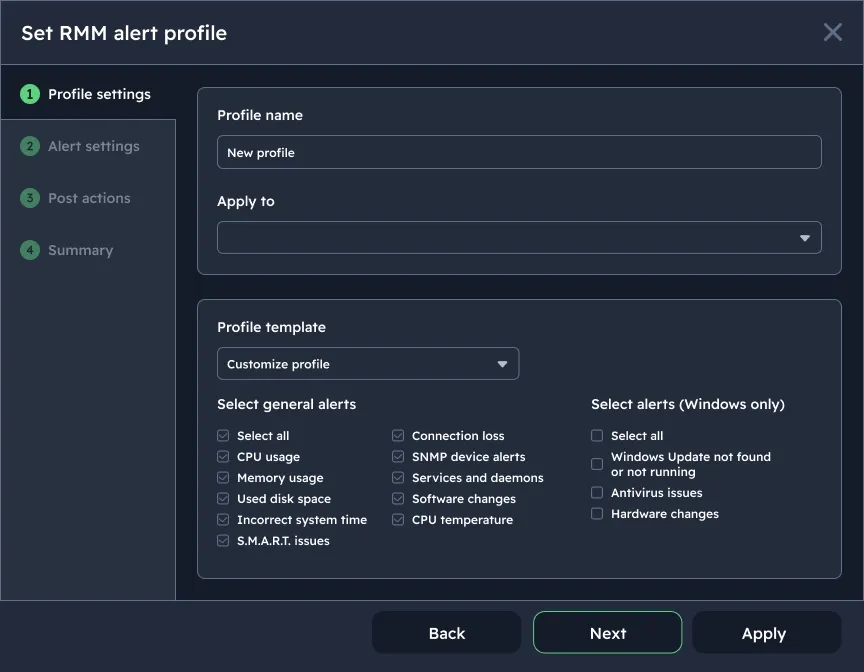Enable the "Incorrect system time" alert
The height and width of the screenshot is (672, 864).
tap(222, 519)
